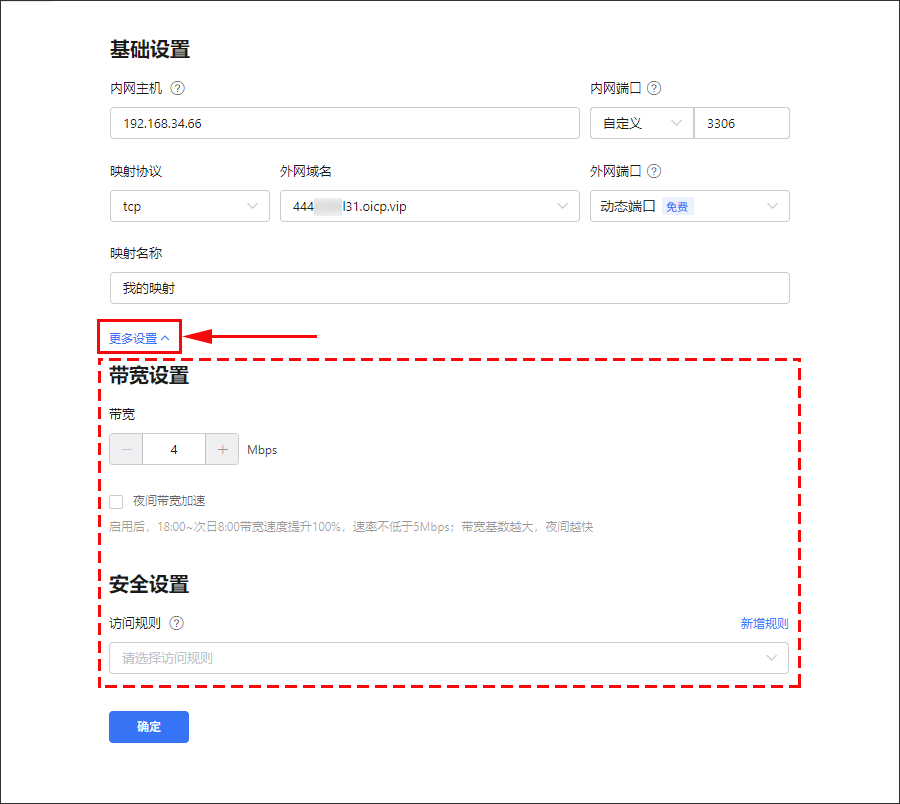
Task: Decrease bandwidth with the minus button
Action: [x=126, y=450]
